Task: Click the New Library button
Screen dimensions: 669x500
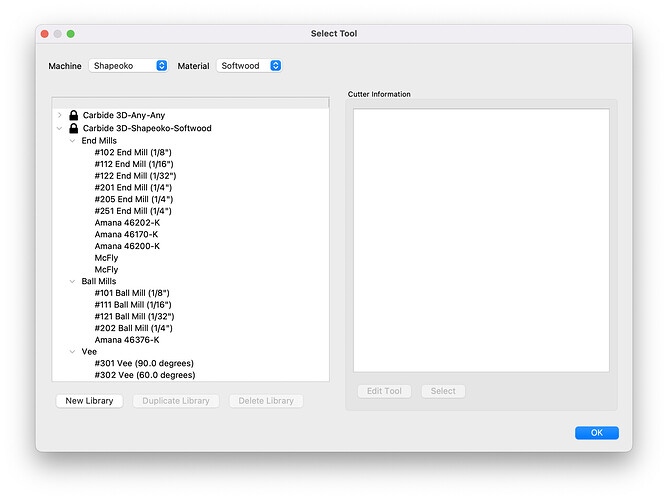Action: point(89,401)
